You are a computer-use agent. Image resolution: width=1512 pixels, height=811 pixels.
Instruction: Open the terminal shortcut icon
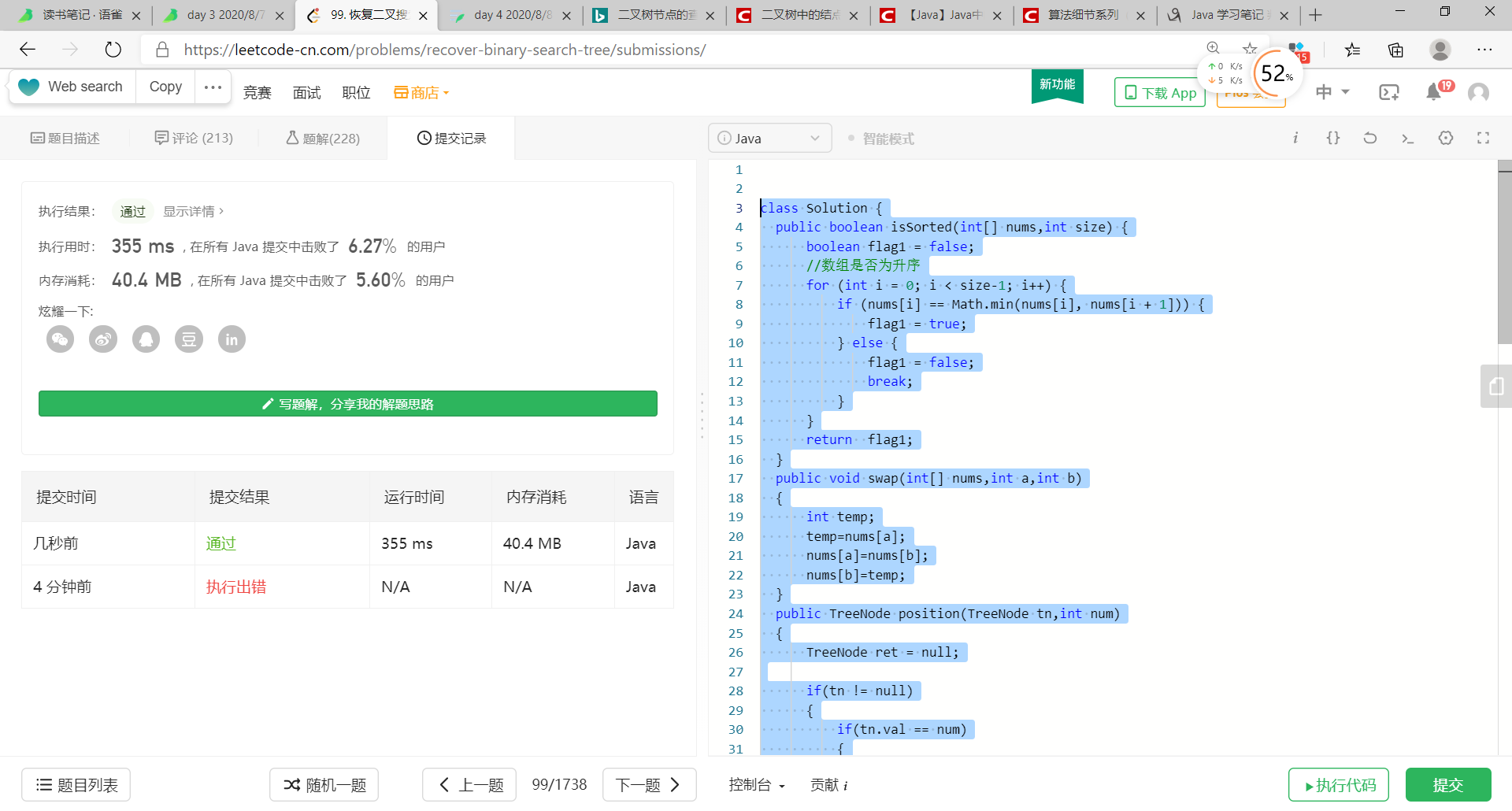1408,138
